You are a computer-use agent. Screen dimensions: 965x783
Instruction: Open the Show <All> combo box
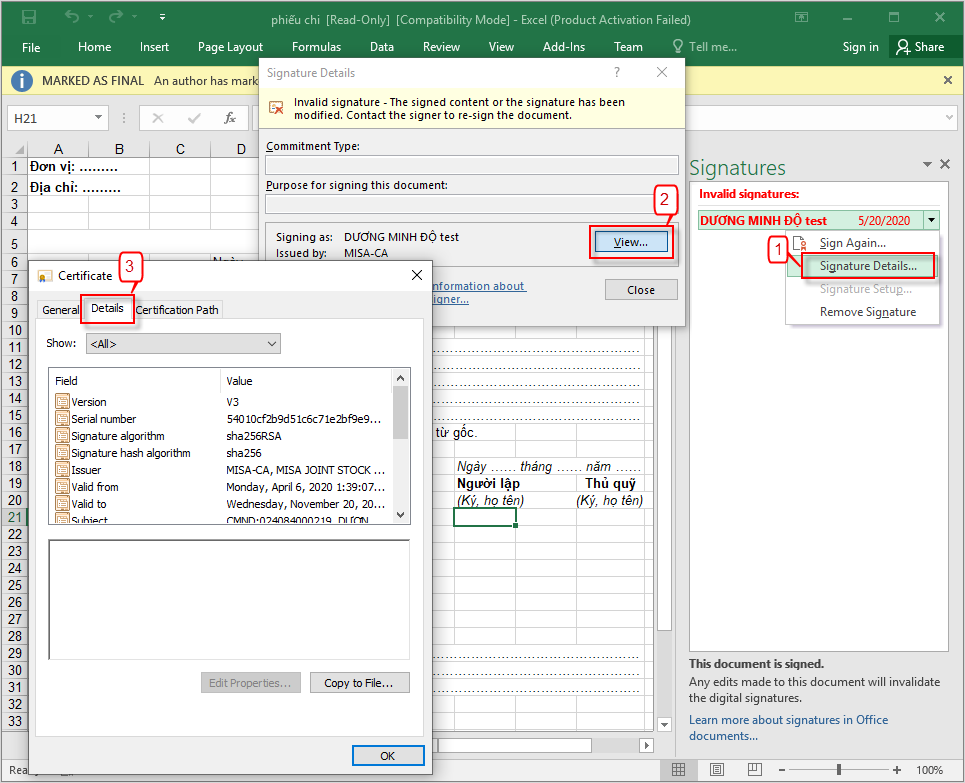(x=183, y=344)
